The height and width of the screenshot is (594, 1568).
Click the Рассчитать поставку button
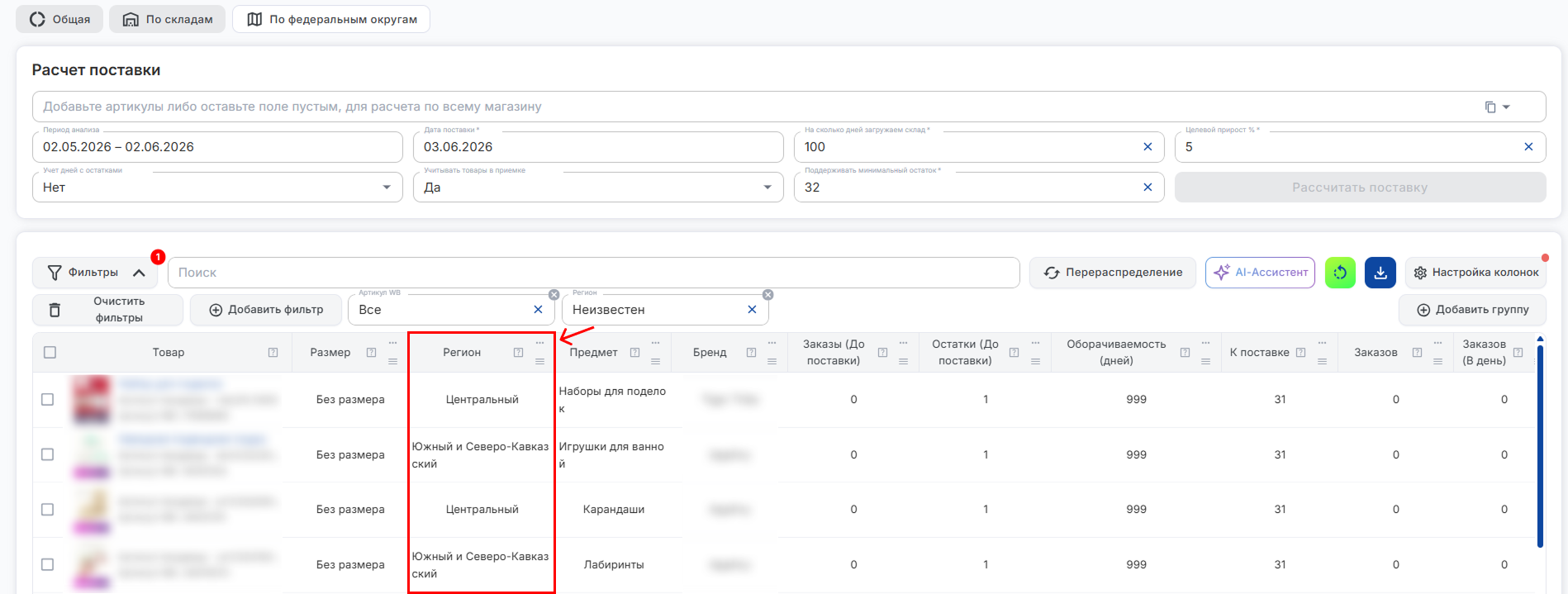[x=1360, y=188]
